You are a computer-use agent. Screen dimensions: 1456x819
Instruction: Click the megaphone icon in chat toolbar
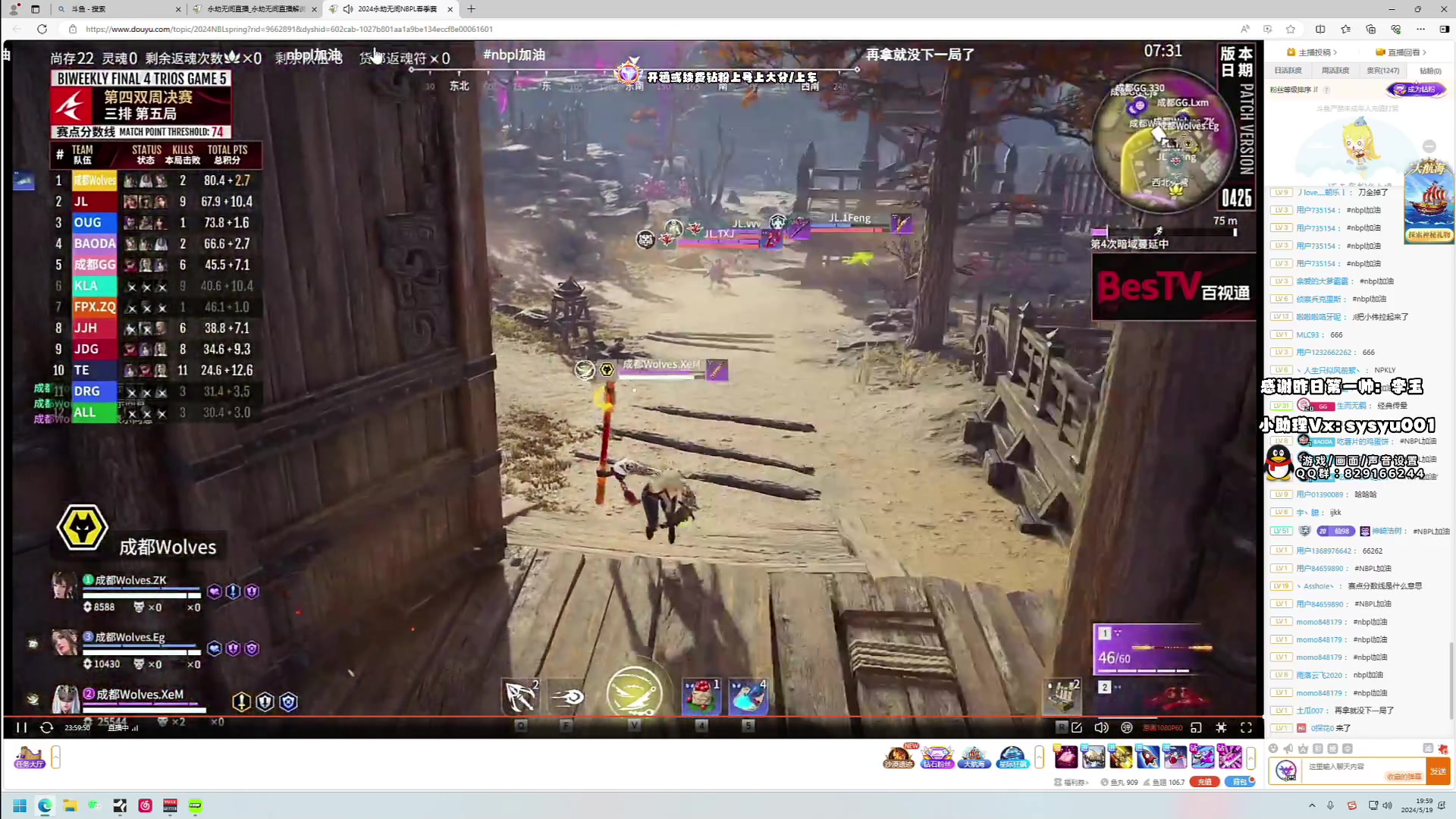1288,748
